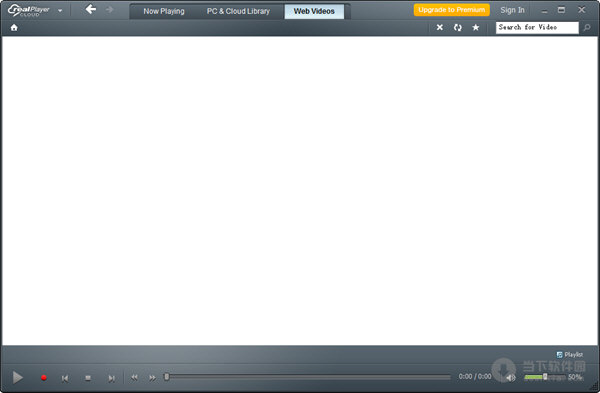Click the Upgrade to Premium button
This screenshot has height=393, width=600.
pos(452,10)
